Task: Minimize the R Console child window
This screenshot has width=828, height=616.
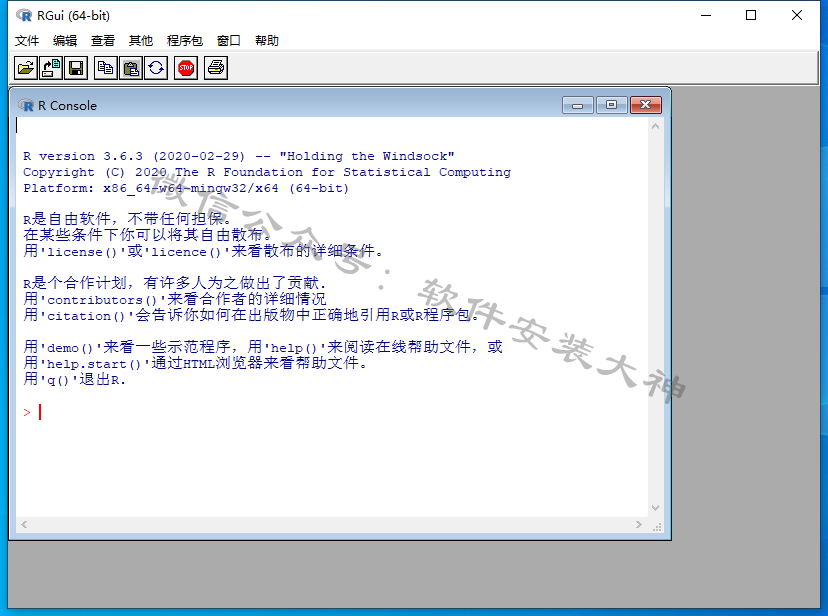Action: tap(578, 105)
